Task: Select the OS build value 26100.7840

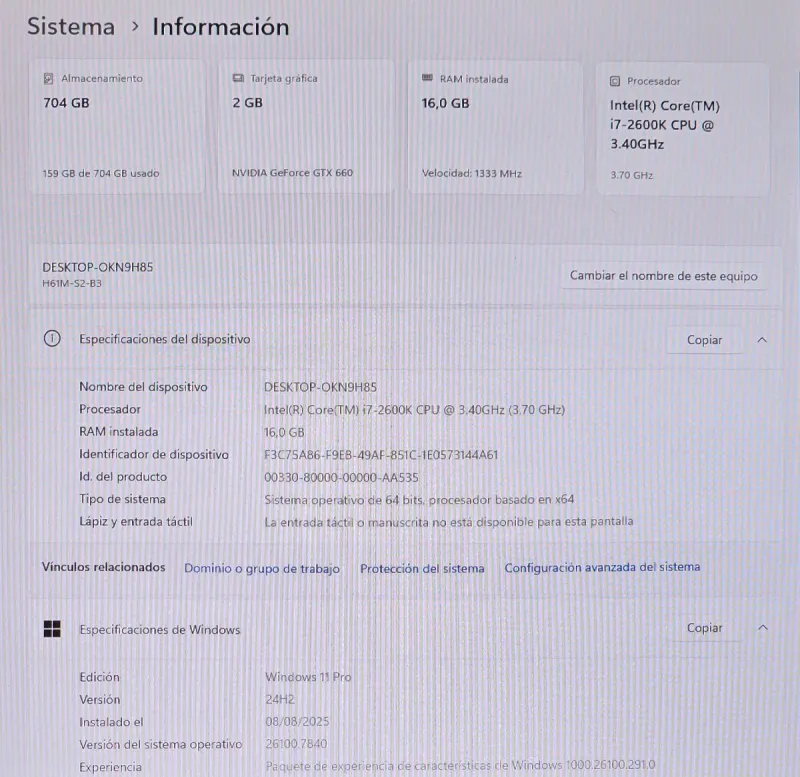Action: (296, 744)
